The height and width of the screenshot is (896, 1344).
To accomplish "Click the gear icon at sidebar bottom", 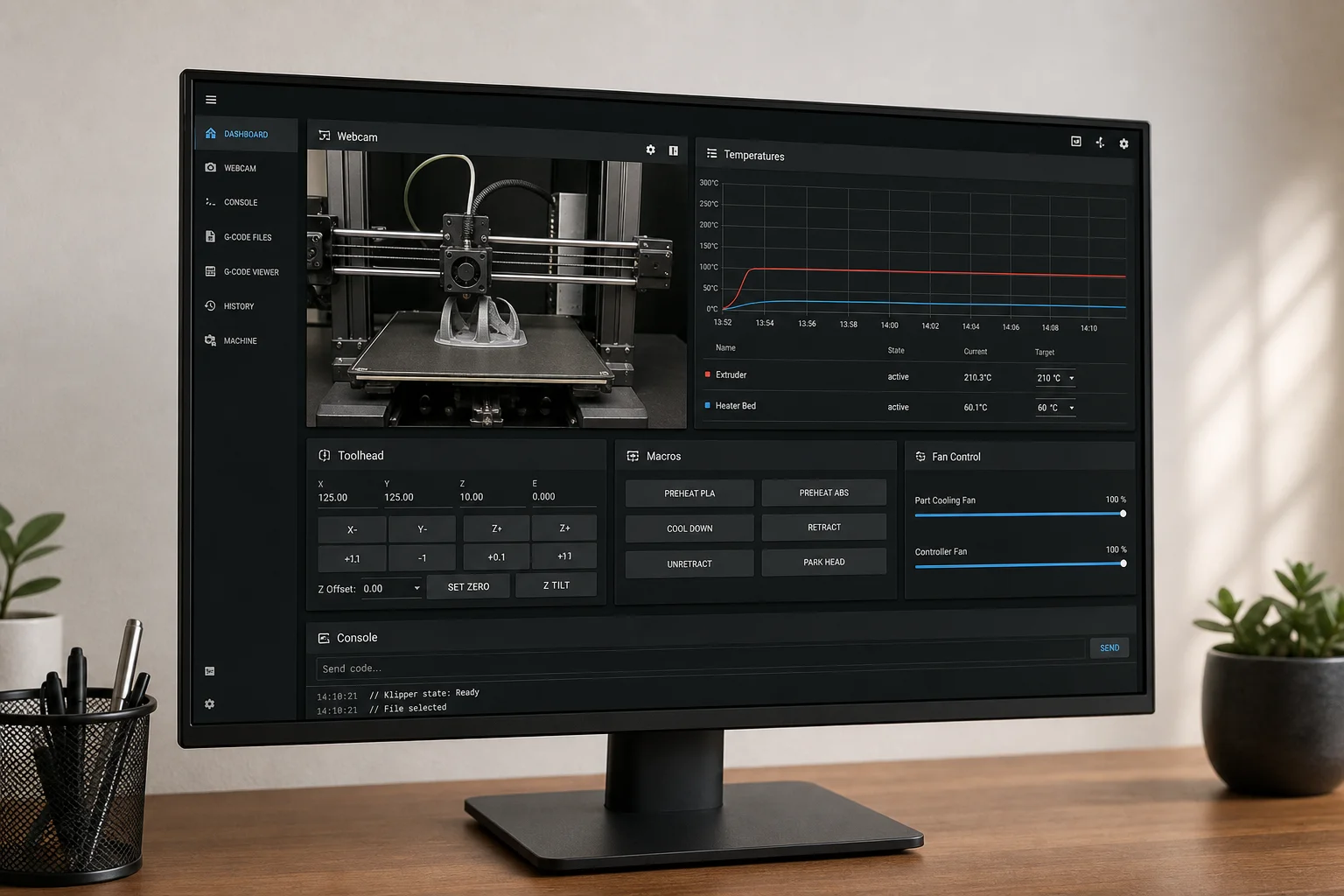I will pos(209,703).
